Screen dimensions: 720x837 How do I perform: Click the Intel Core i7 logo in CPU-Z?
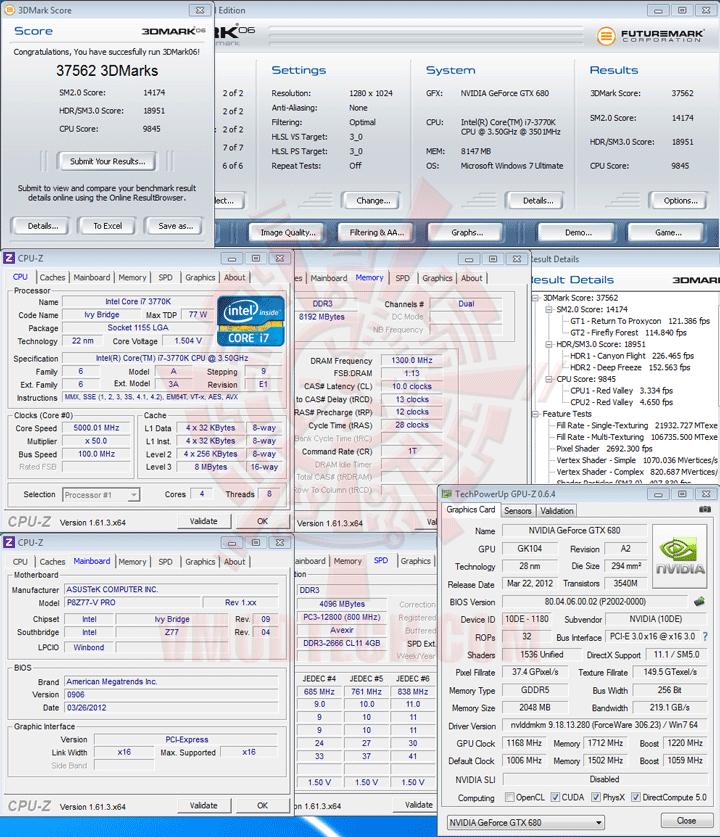pyautogui.click(x=250, y=321)
